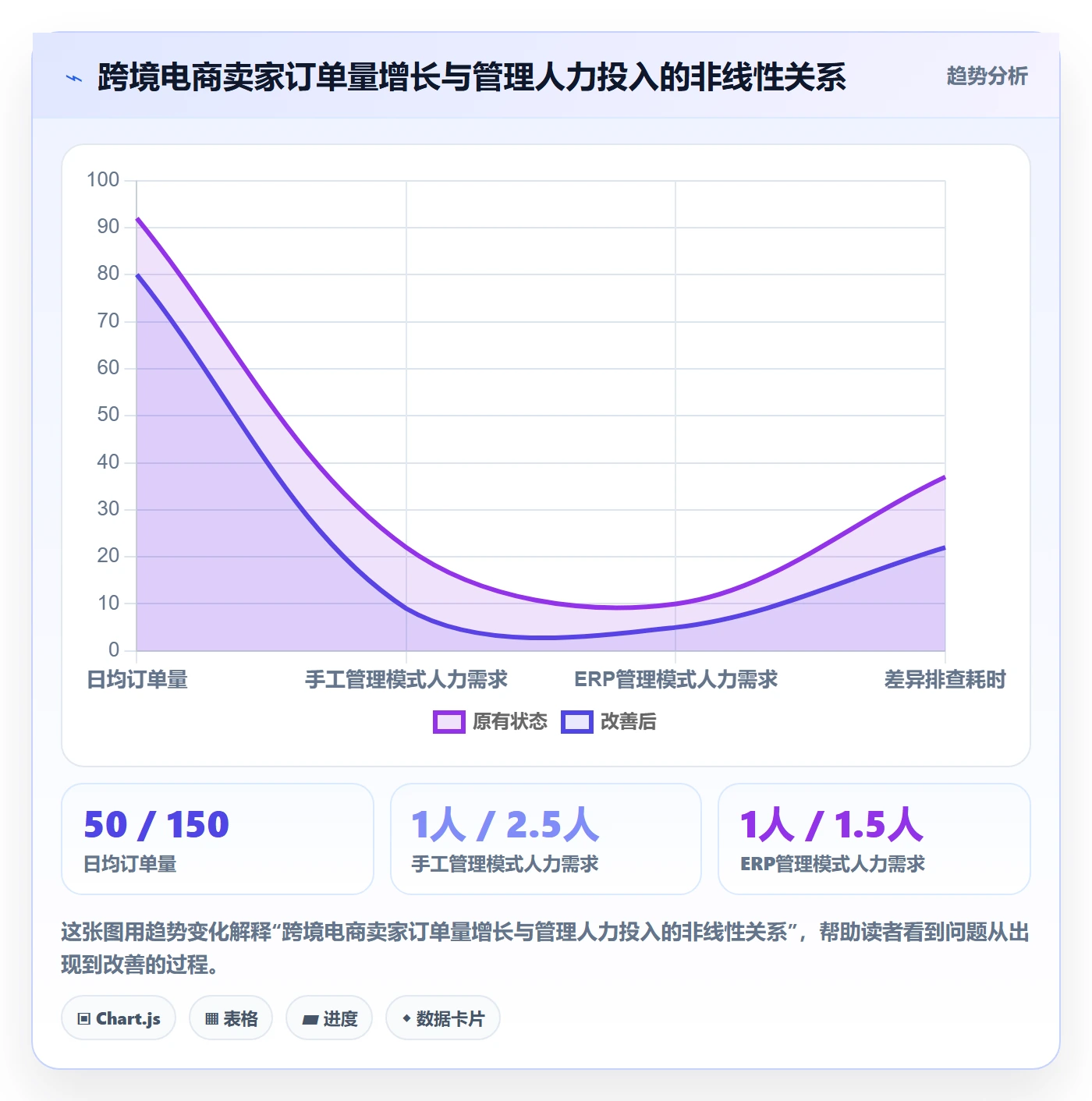1092x1101 pixels.
Task: Click the chart title 跨境电商卖家订单量增长
Action: [472, 77]
